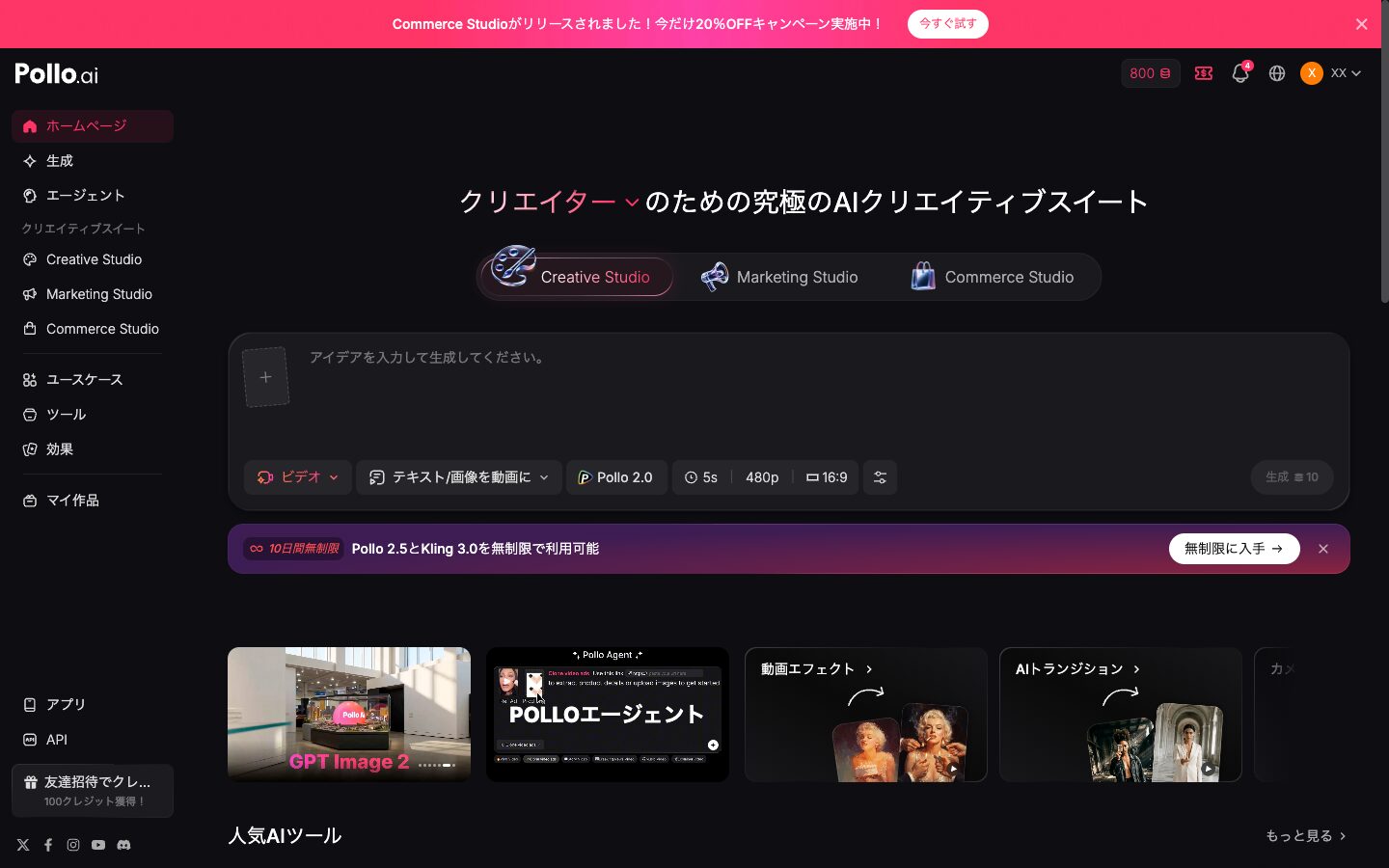Click the plus upload image box
Image resolution: width=1389 pixels, height=868 pixels.
265,377
